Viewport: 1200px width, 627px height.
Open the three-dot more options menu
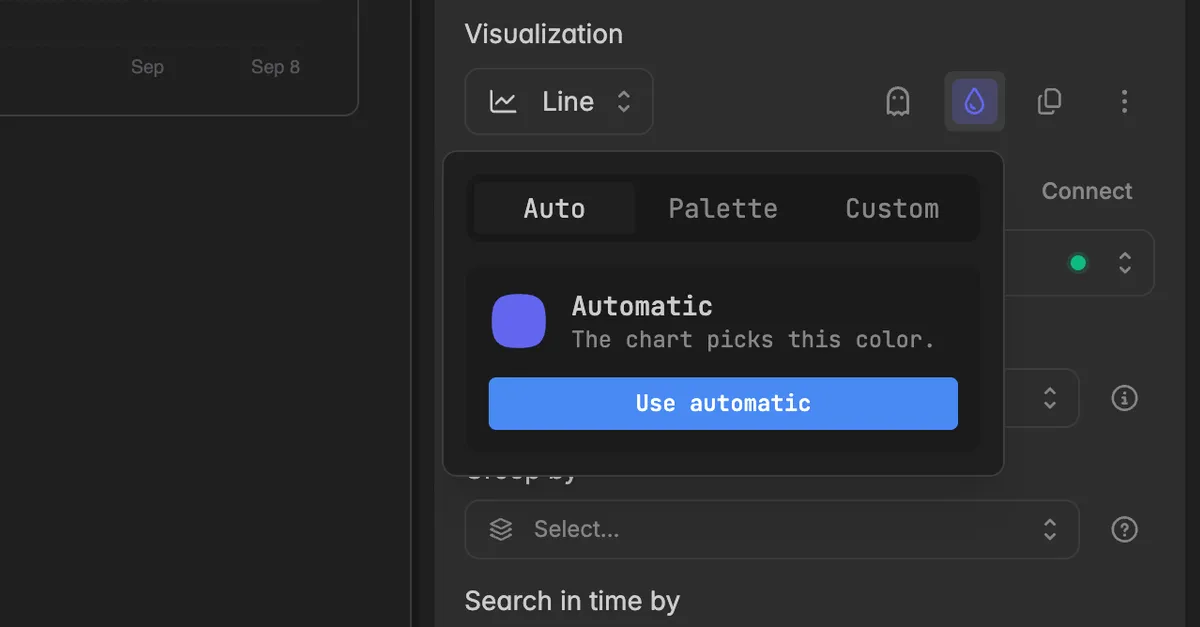(1124, 101)
